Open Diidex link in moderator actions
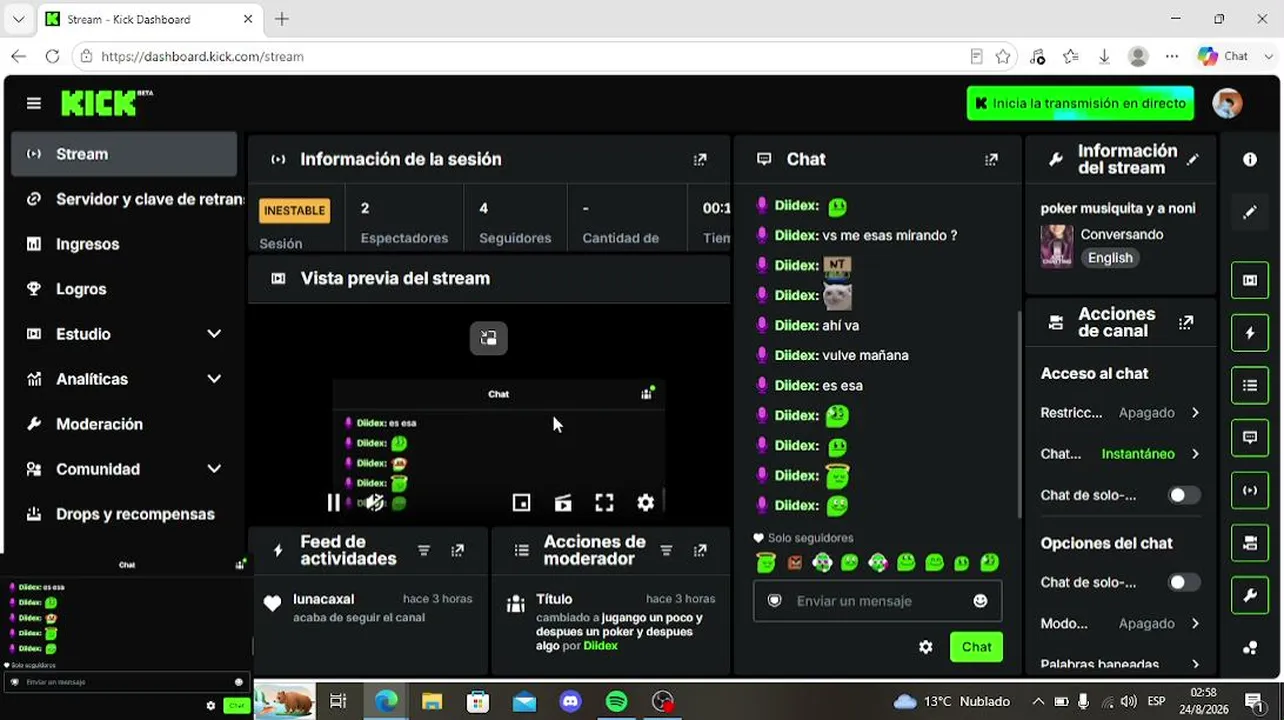 point(600,646)
